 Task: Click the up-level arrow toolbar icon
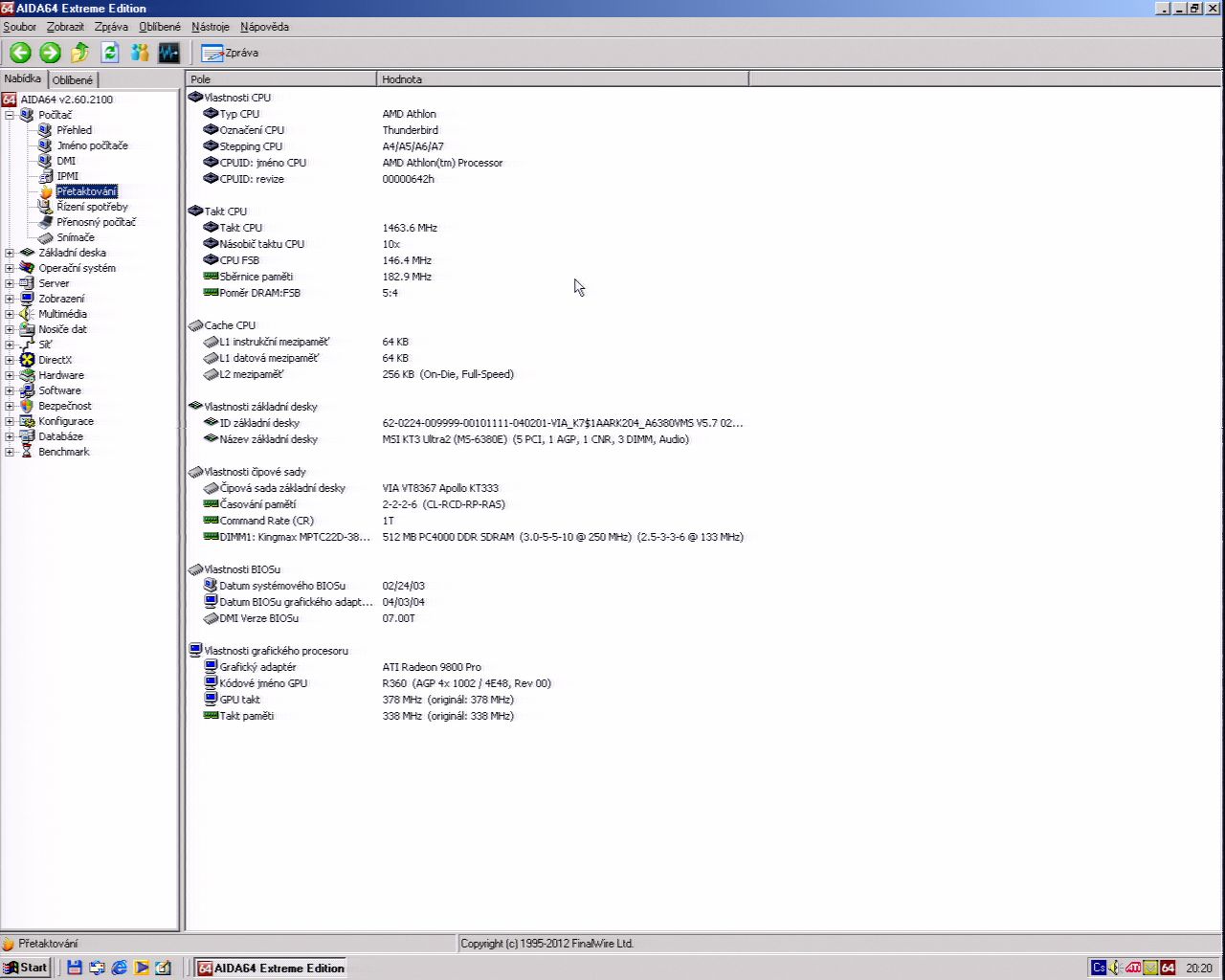click(80, 53)
